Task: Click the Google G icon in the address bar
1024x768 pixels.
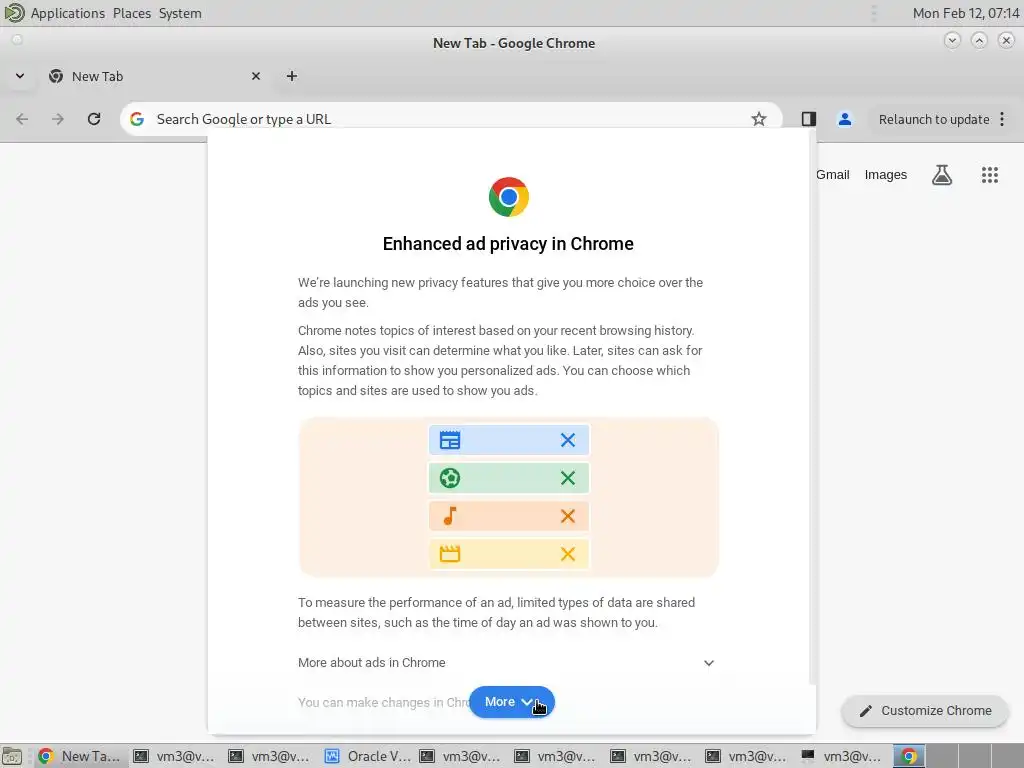Action: (x=136, y=119)
